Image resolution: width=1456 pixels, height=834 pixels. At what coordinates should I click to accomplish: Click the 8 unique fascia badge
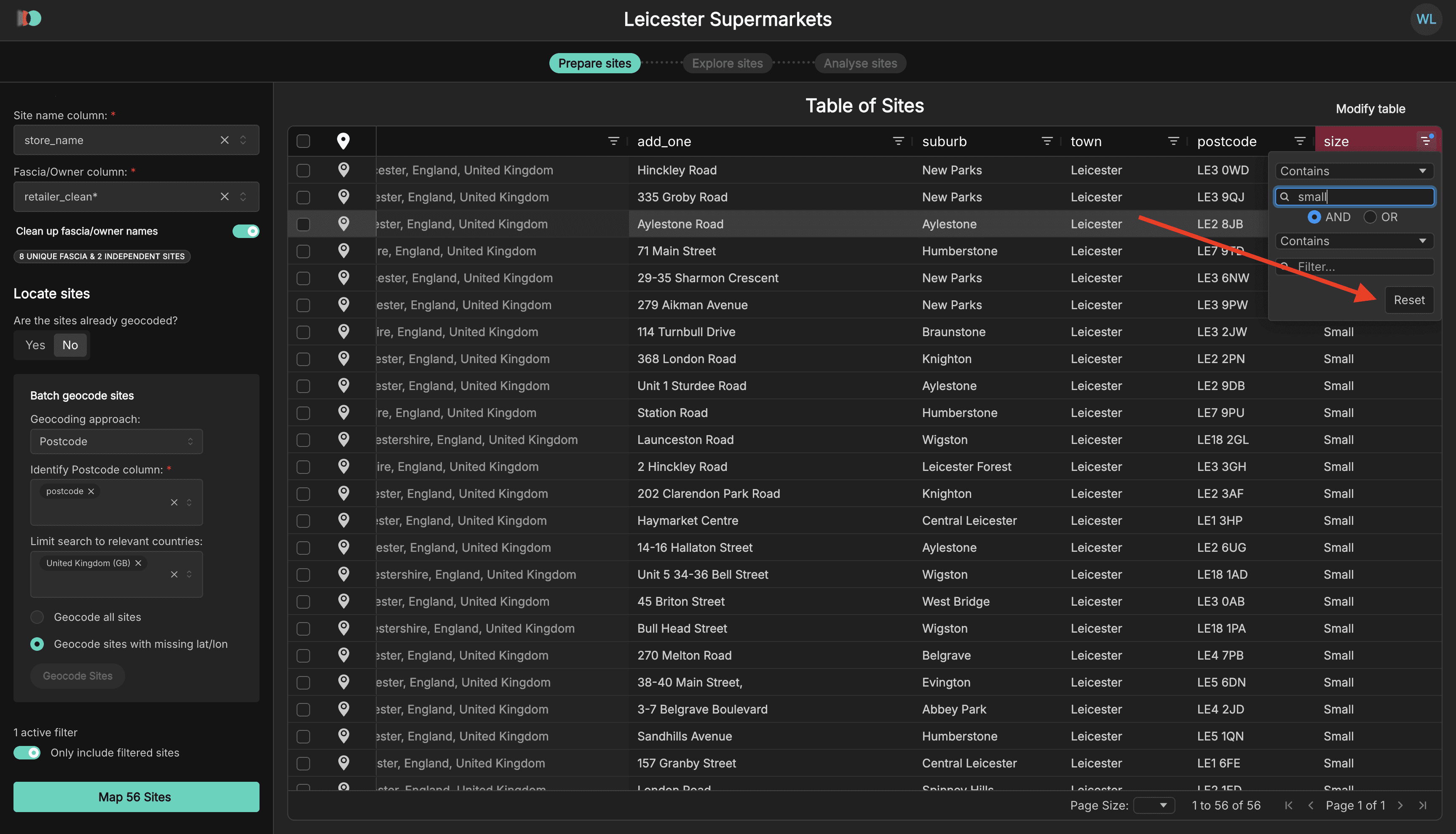pyautogui.click(x=102, y=256)
